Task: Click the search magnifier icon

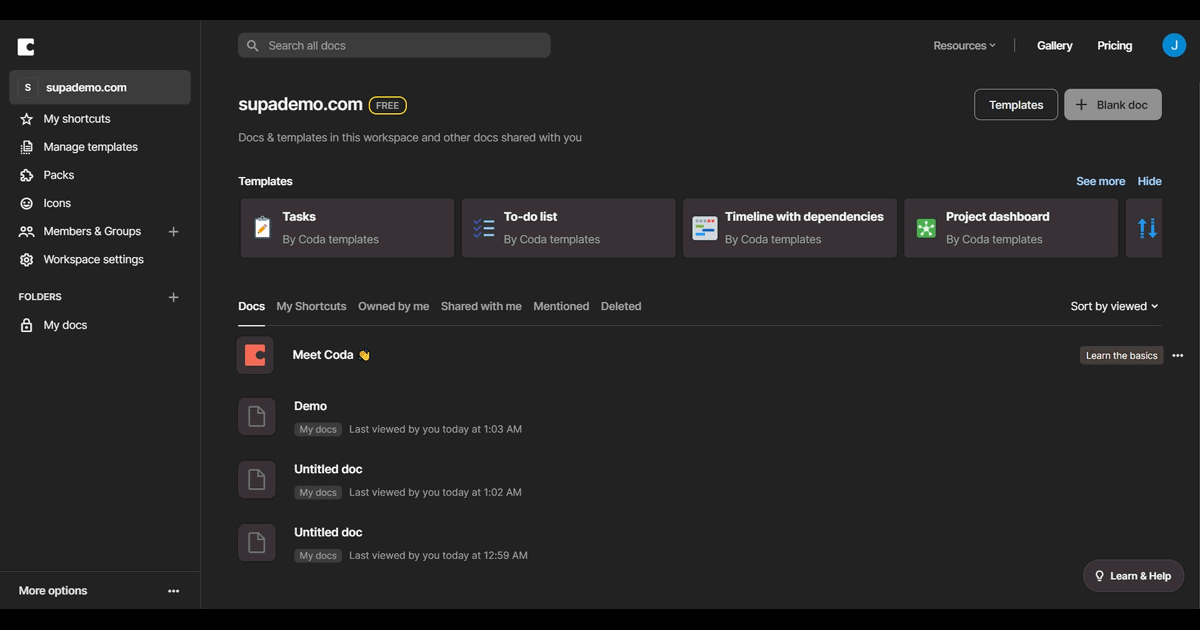Action: pos(254,46)
